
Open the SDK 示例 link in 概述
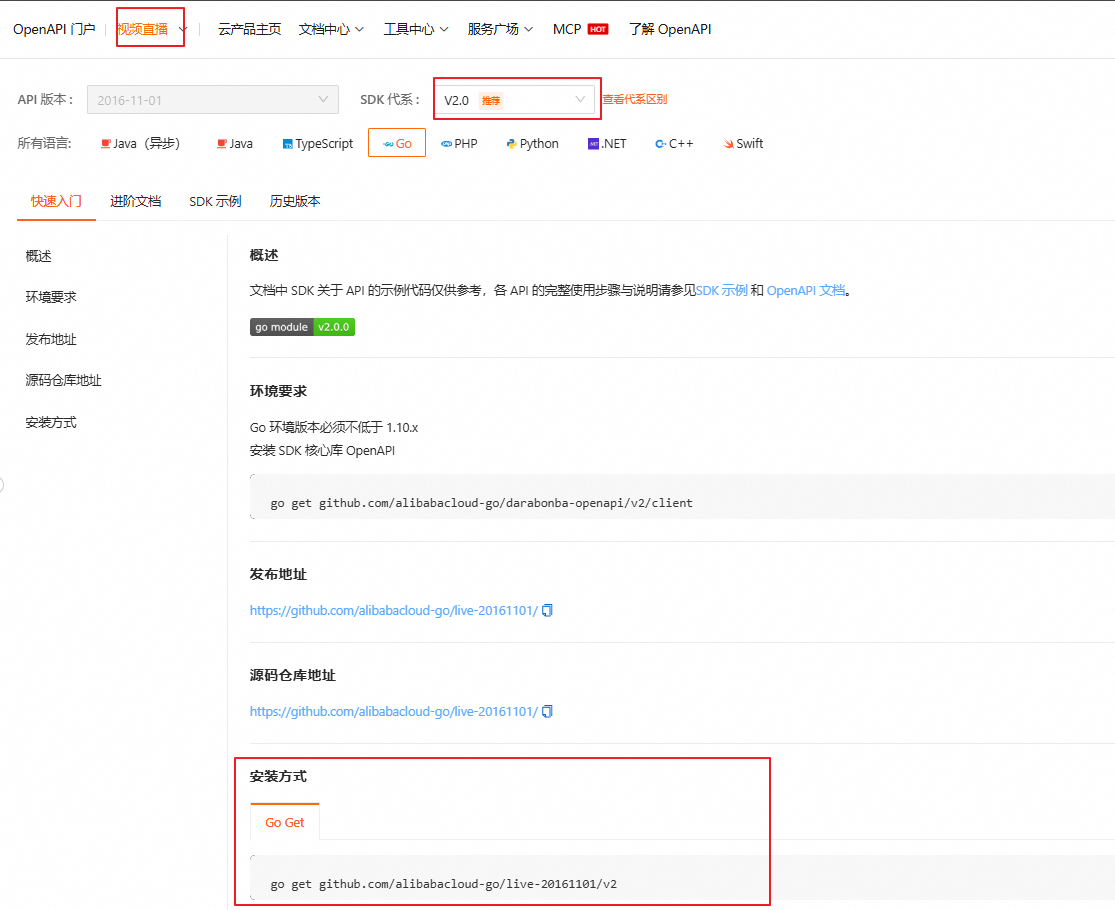[x=722, y=290]
